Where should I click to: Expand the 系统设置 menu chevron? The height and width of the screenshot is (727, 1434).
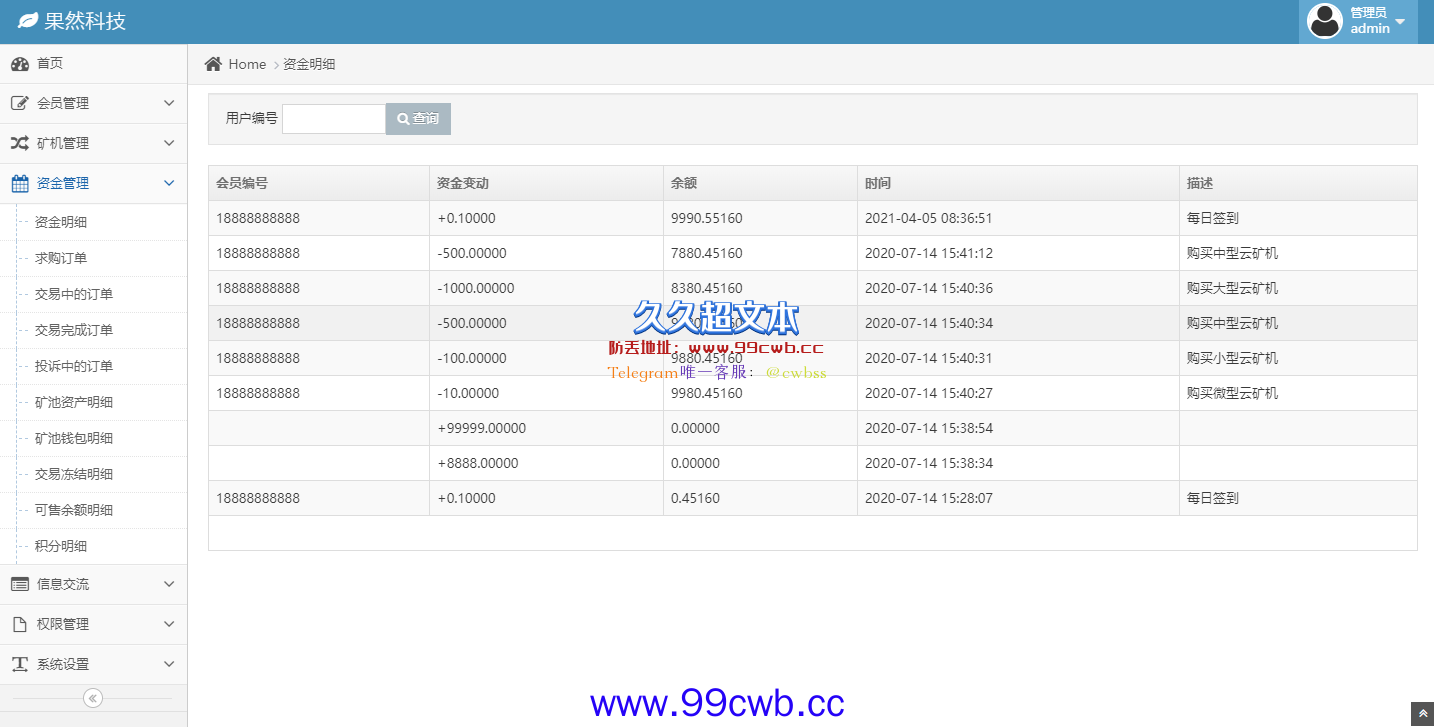click(169, 664)
